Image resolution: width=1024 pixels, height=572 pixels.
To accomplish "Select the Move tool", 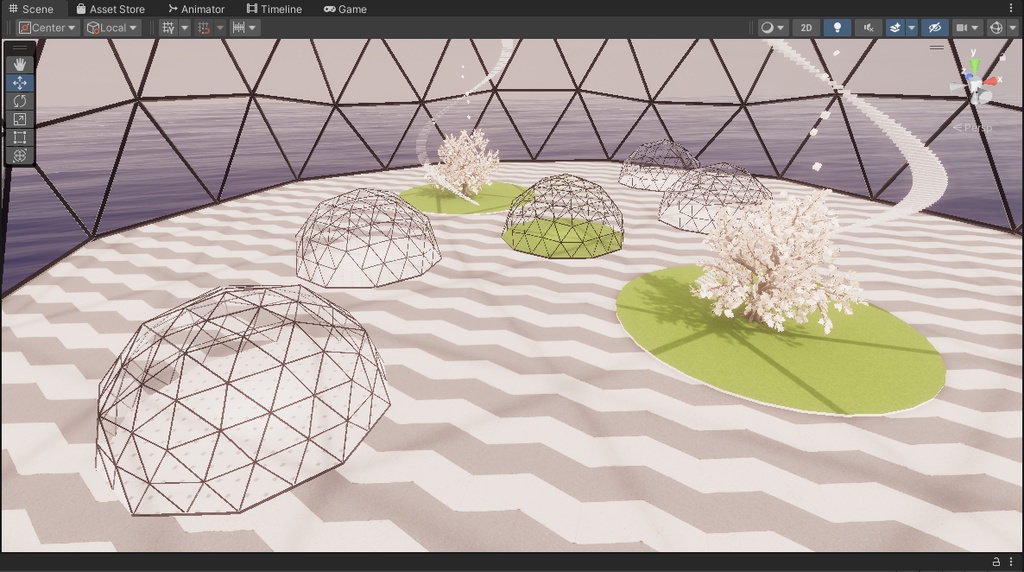I will coord(20,83).
